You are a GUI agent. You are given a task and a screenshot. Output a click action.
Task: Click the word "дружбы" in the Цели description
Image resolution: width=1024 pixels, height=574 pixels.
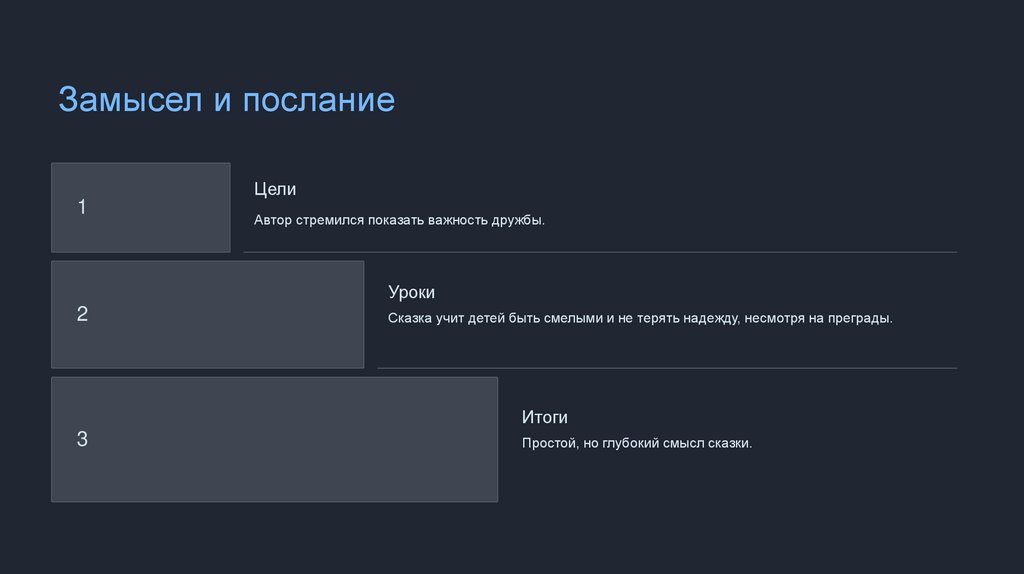[x=517, y=220]
